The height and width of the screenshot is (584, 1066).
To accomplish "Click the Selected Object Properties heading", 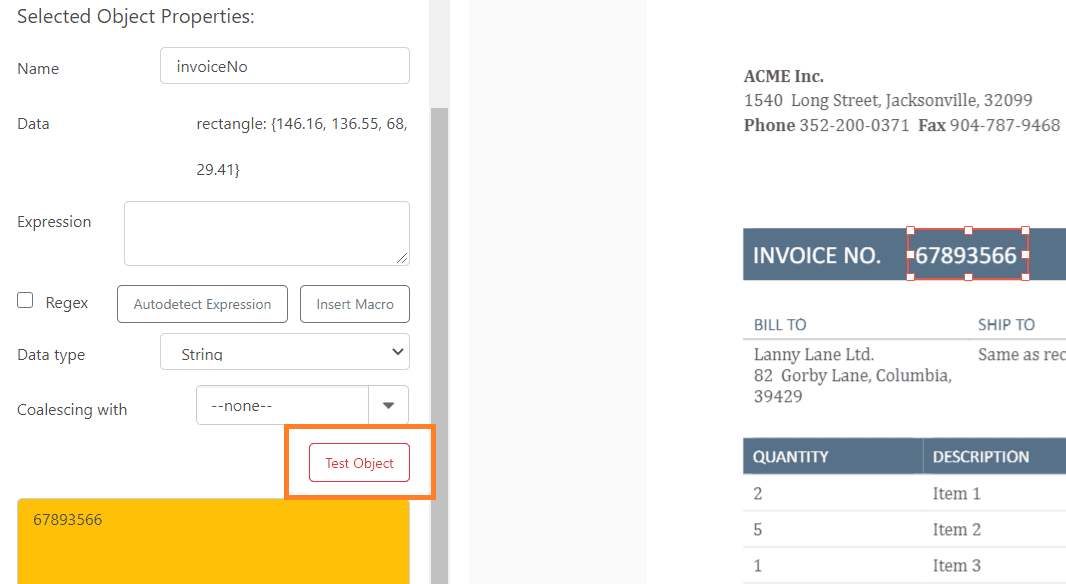I will click(130, 16).
